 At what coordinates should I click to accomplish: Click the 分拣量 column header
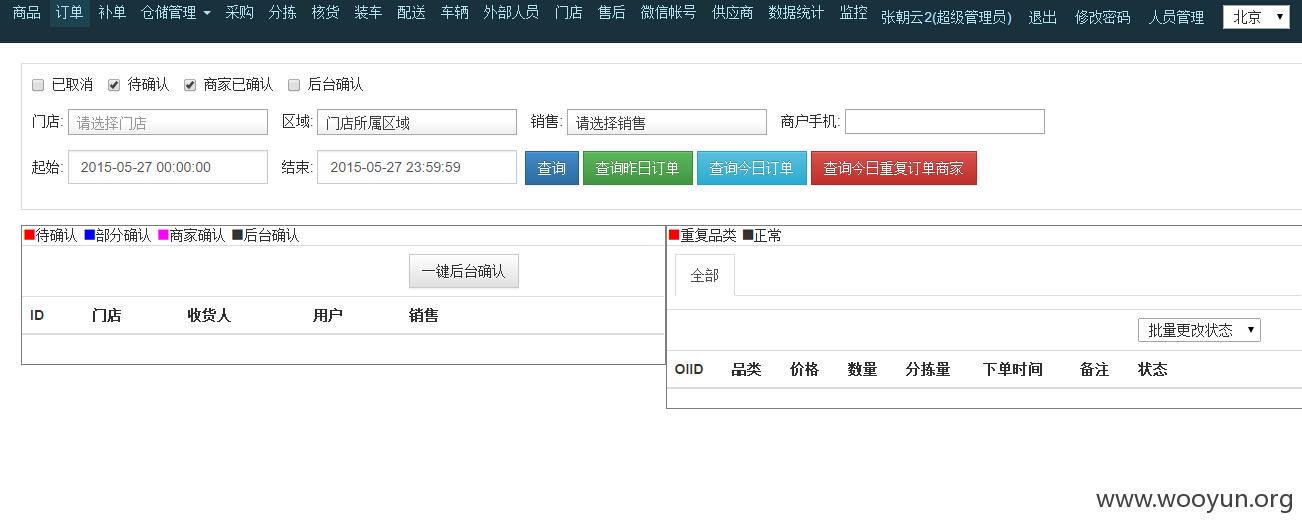928,369
